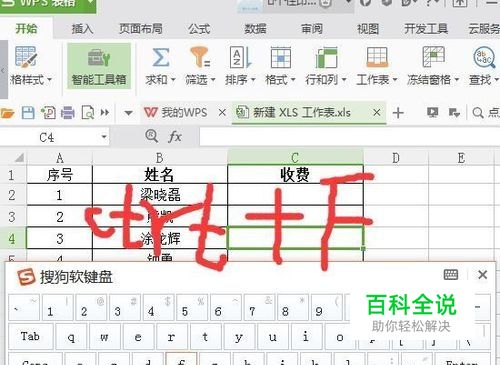Viewport: 500px width, 365px height.
Task: Expand the 求和 dropdown arrow
Action: 173,80
